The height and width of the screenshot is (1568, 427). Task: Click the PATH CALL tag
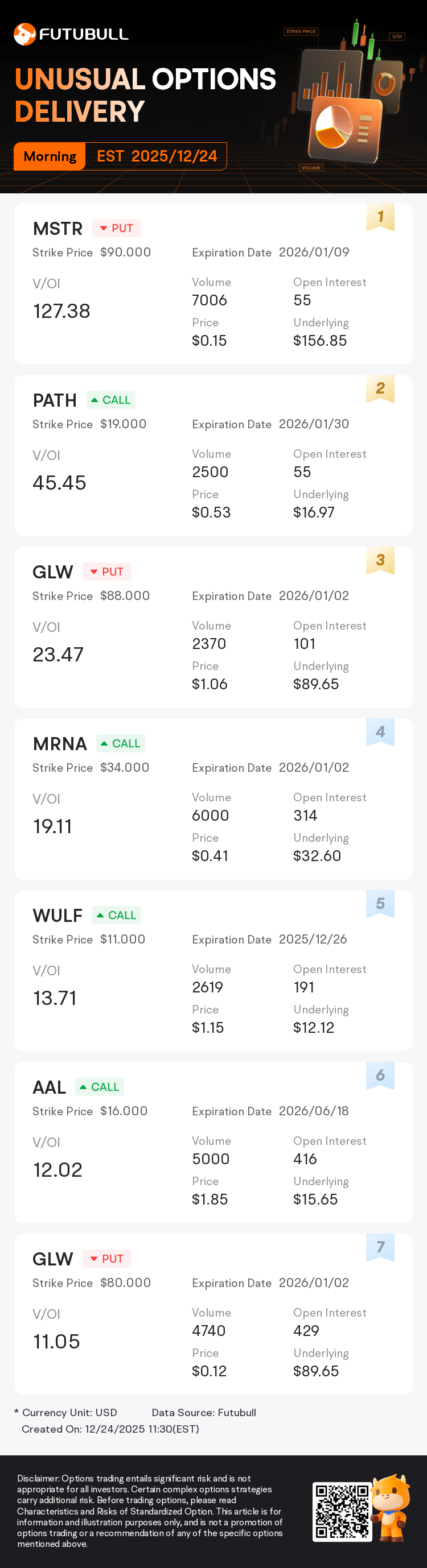click(x=111, y=400)
